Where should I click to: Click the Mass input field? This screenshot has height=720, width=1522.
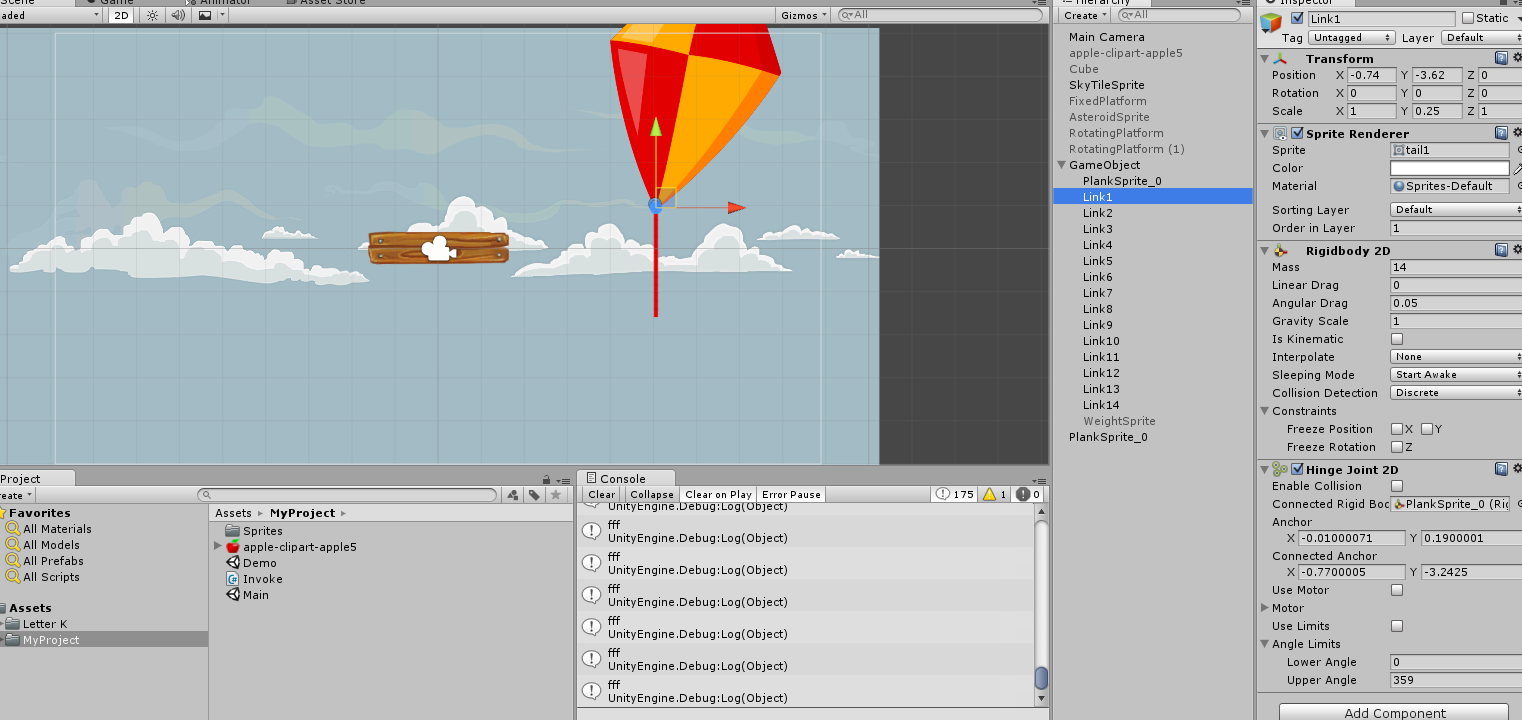point(1456,267)
